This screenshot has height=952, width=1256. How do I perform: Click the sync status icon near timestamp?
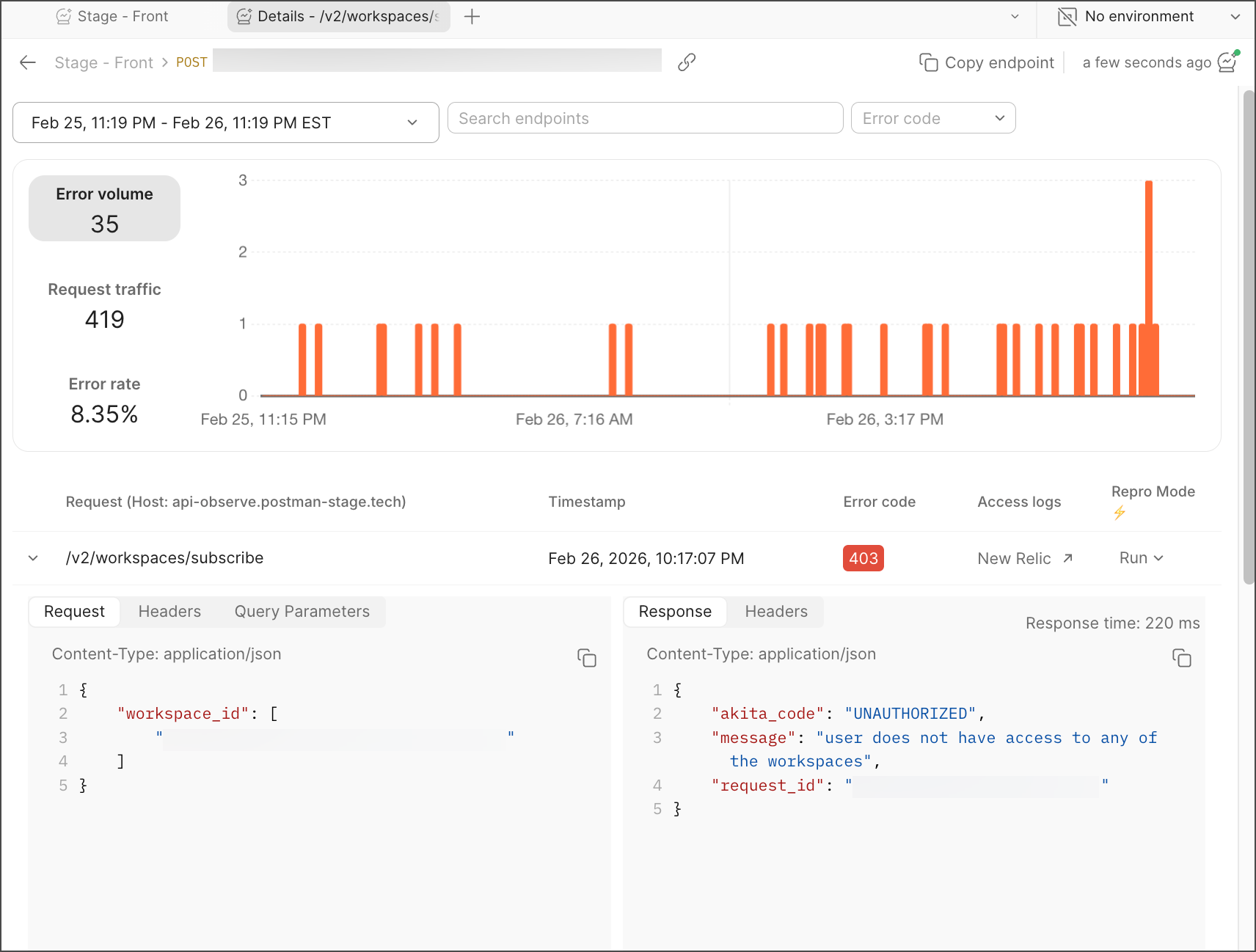[1227, 62]
